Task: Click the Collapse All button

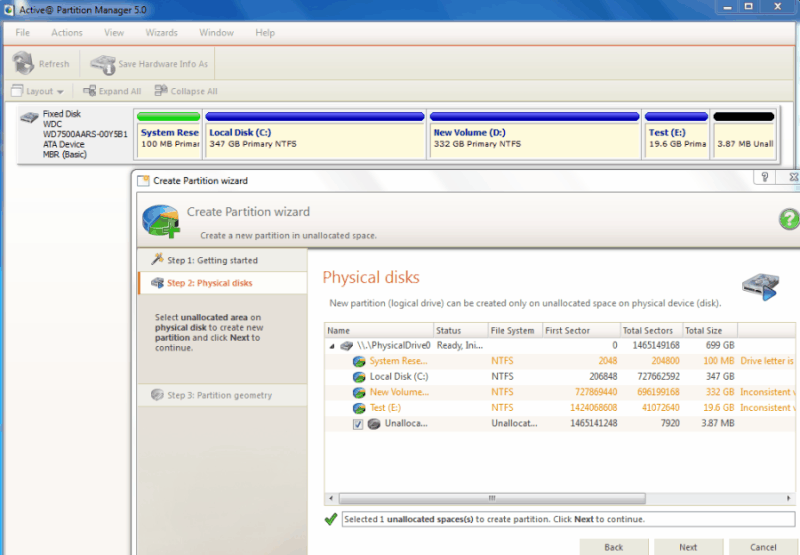Action: (x=186, y=91)
